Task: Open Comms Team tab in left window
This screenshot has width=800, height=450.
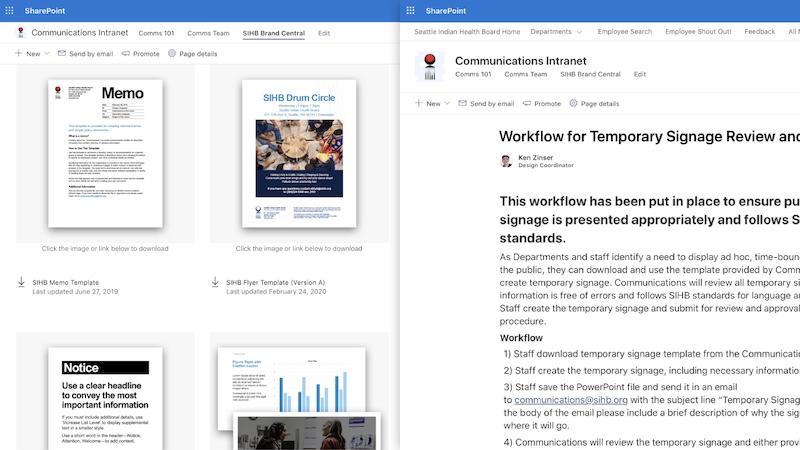Action: point(208,33)
